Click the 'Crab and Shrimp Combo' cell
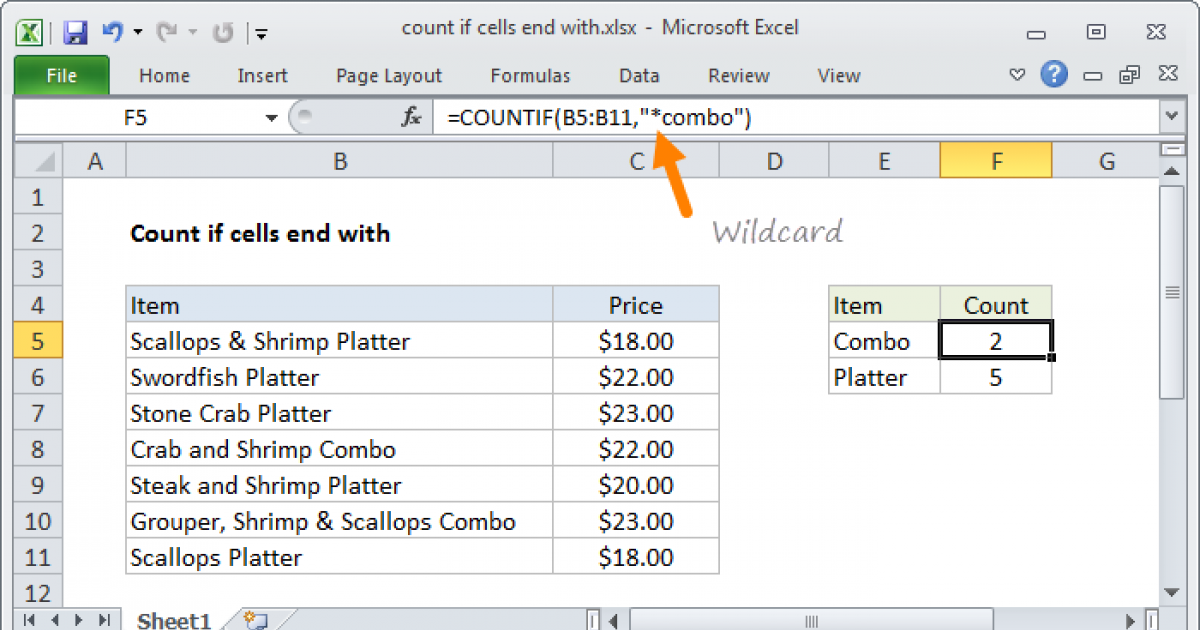The width and height of the screenshot is (1200, 630). coord(340,449)
